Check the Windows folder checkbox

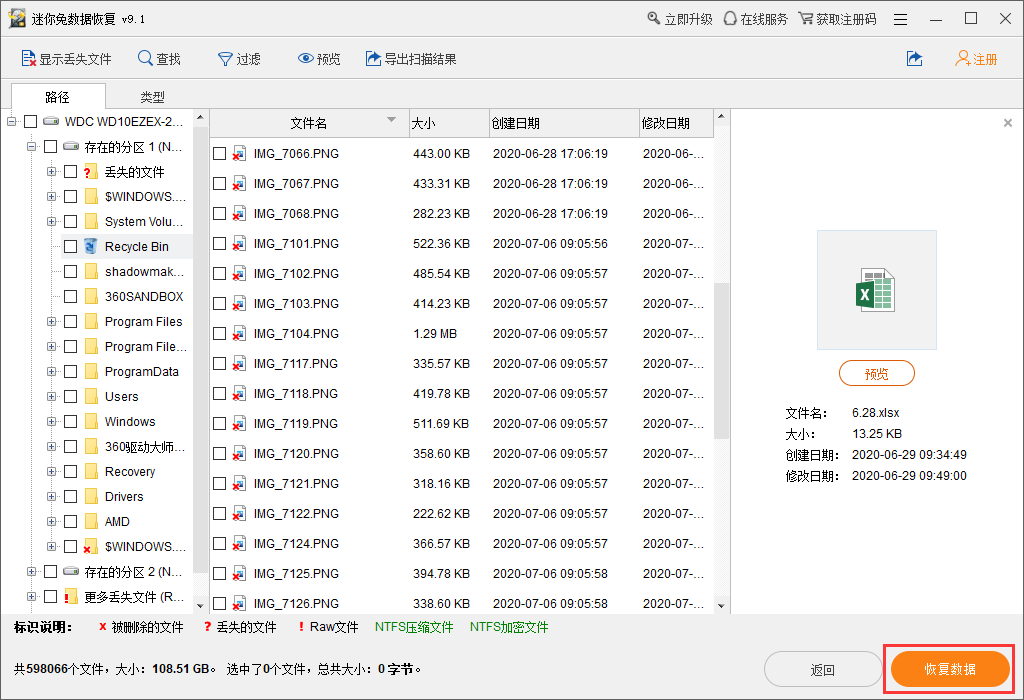[x=71, y=422]
